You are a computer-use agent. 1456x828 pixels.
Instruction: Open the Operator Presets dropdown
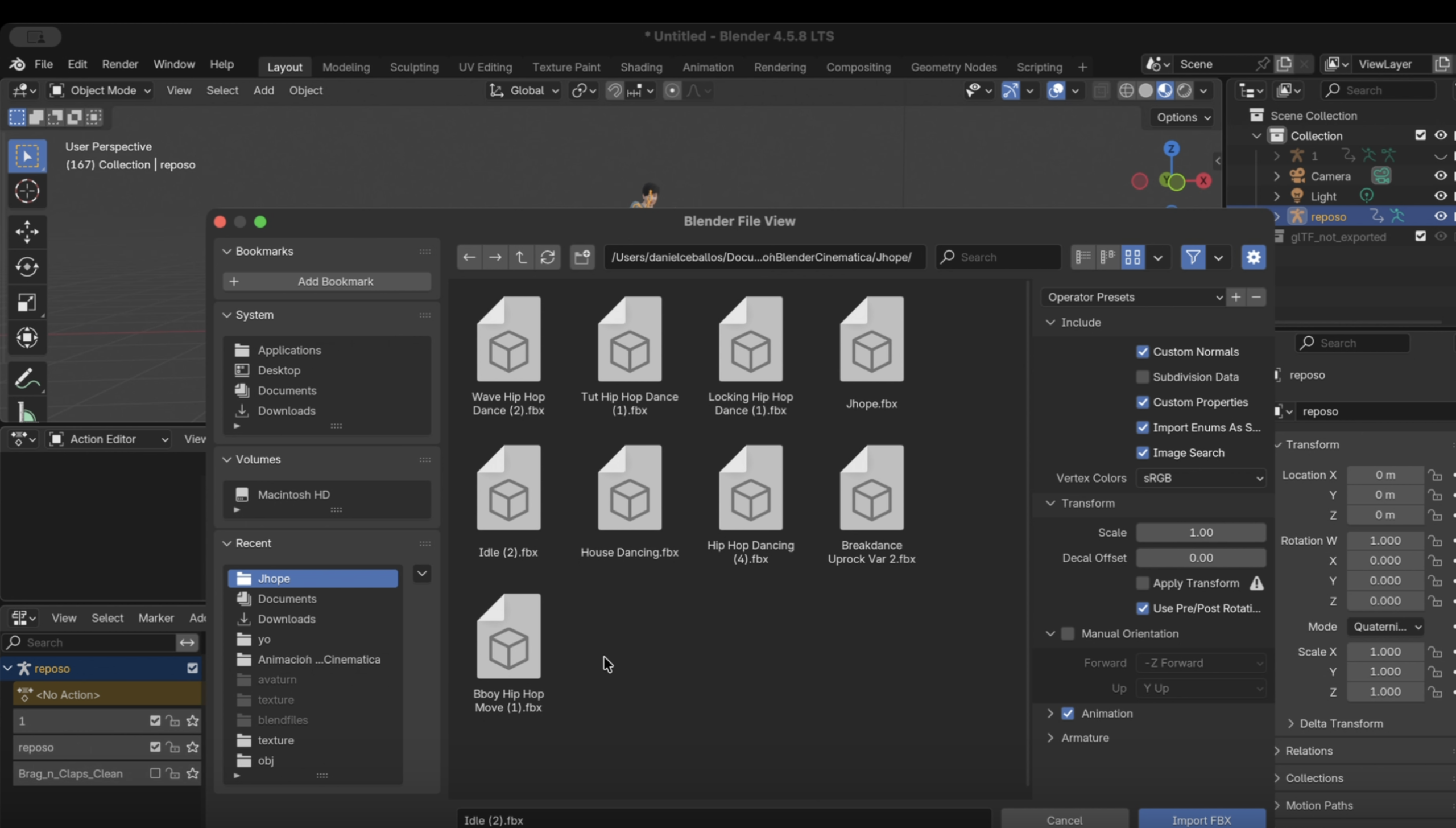click(1132, 297)
